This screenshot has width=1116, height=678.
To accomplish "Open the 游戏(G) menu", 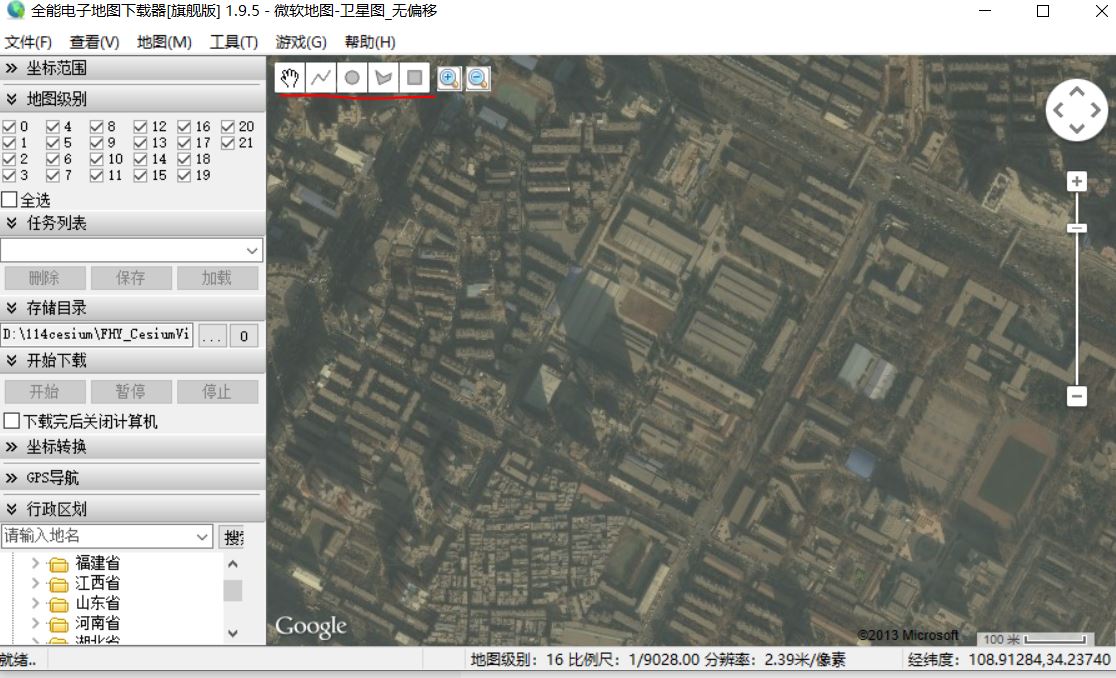I will [x=301, y=42].
